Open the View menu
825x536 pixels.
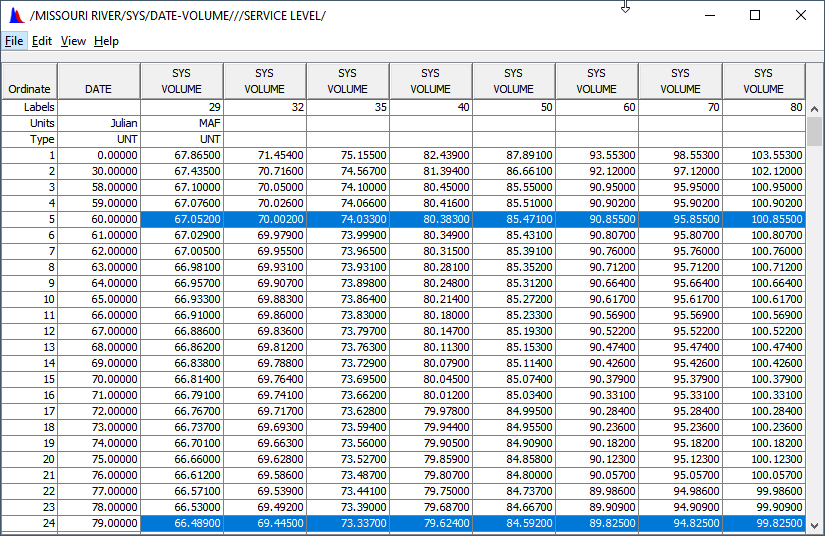pyautogui.click(x=73, y=41)
